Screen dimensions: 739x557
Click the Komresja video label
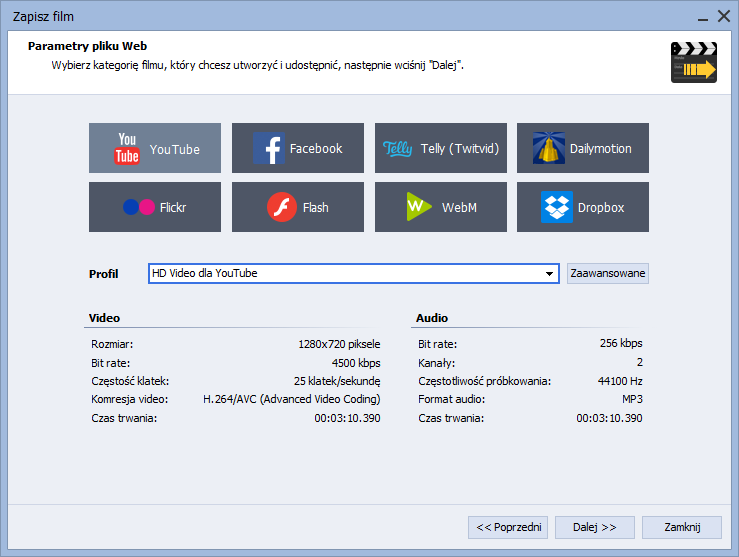point(130,400)
